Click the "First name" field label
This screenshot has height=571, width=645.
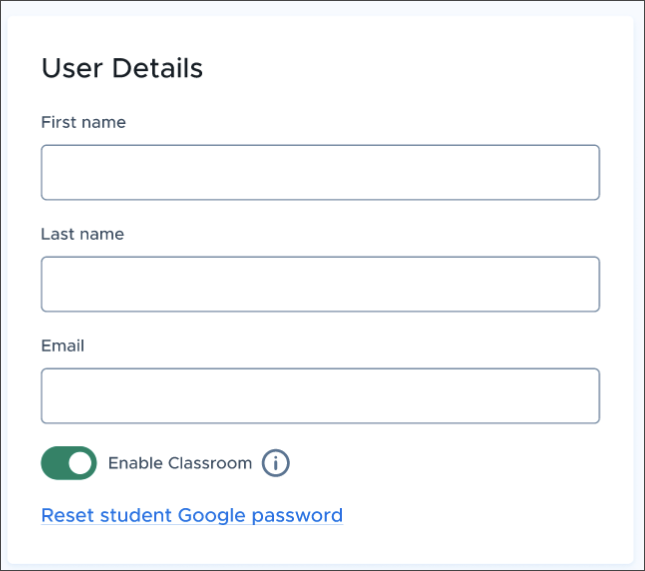[x=84, y=122]
